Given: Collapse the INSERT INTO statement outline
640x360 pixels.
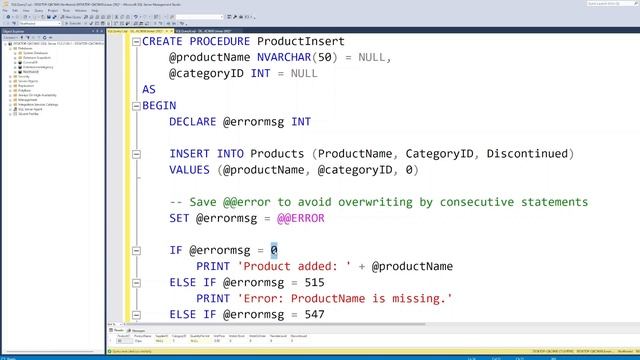Looking at the screenshot, I should (136, 154).
